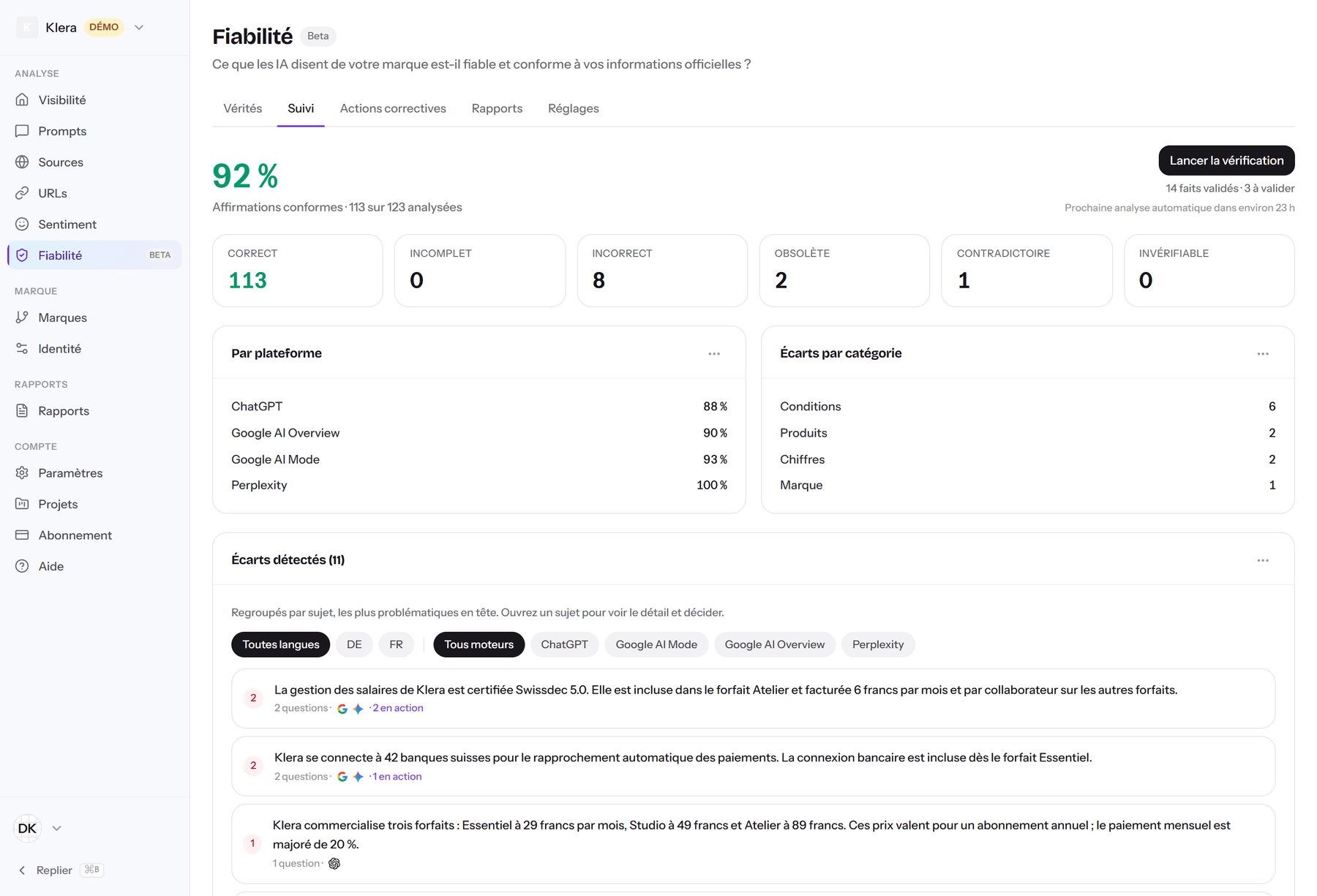Image resolution: width=1317 pixels, height=896 pixels.
Task: Filter écarts by FR language
Action: 396,644
